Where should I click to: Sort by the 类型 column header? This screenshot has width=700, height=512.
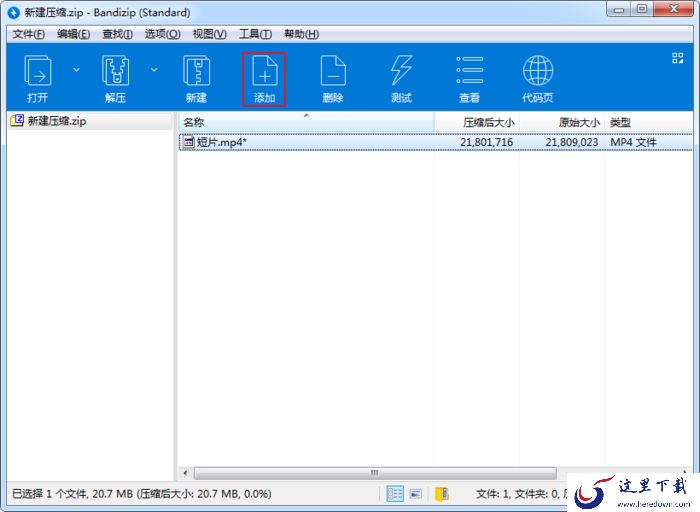pos(649,122)
